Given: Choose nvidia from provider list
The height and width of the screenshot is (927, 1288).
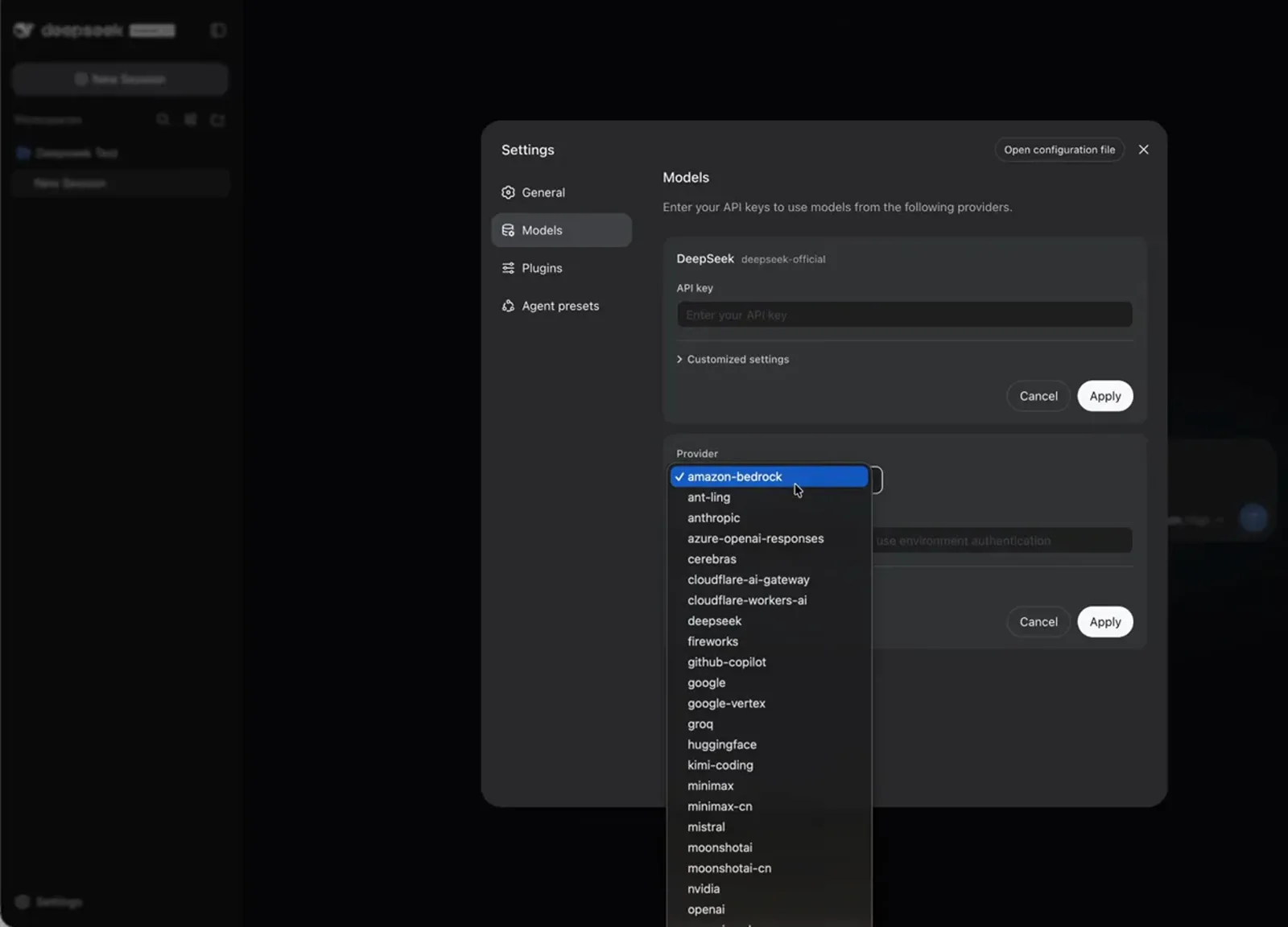Looking at the screenshot, I should [769, 889].
